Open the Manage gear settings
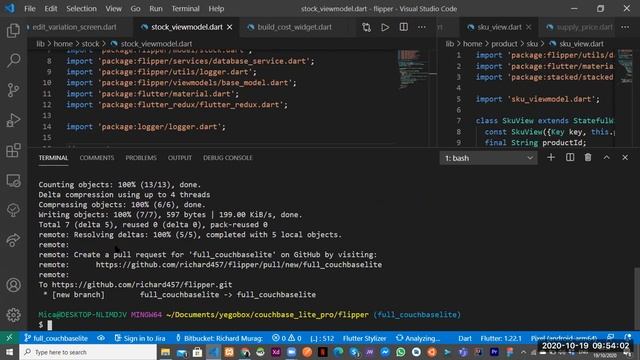640x360 pixels. tap(13, 315)
